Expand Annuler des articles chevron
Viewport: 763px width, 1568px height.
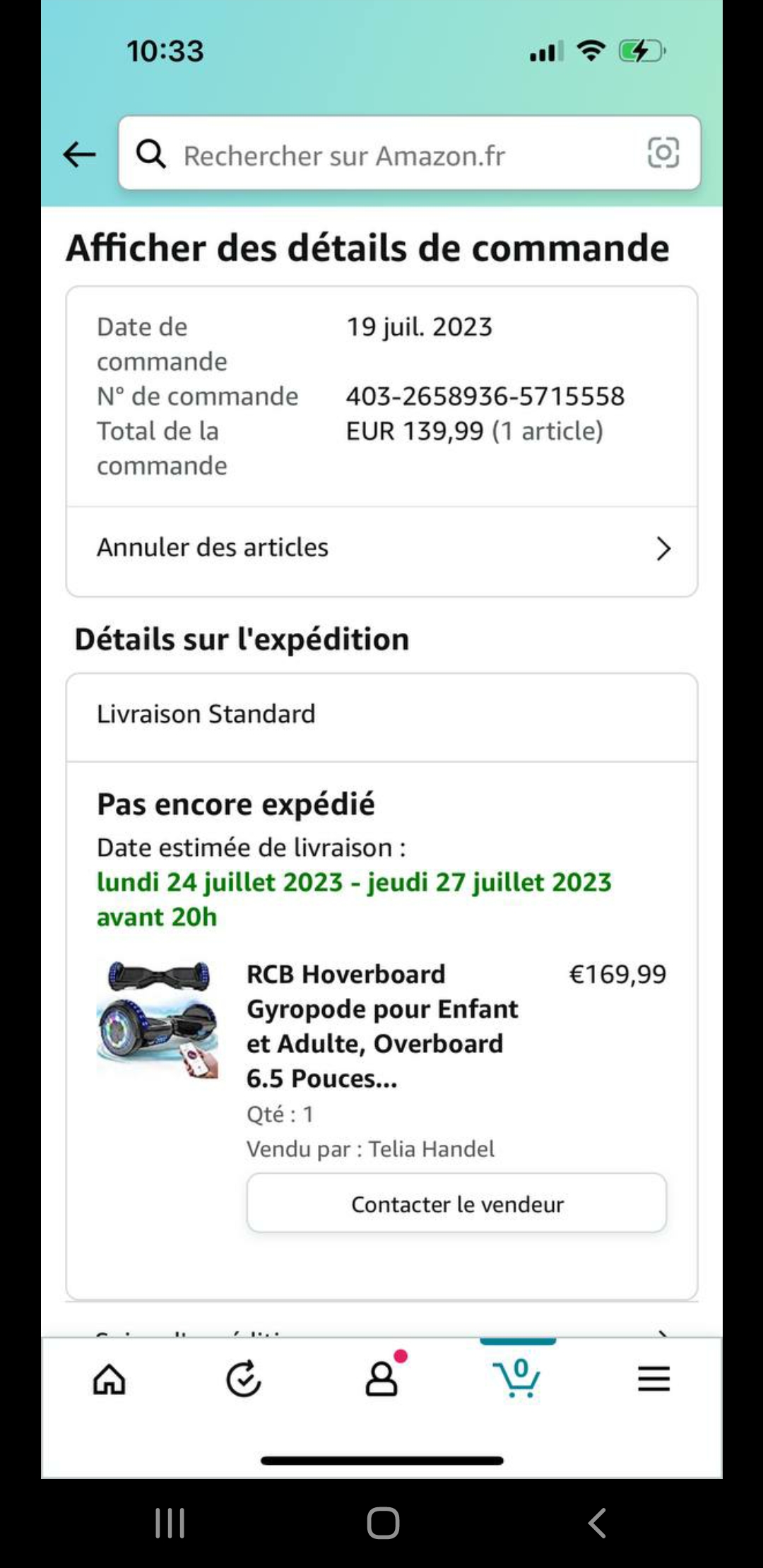click(x=663, y=549)
